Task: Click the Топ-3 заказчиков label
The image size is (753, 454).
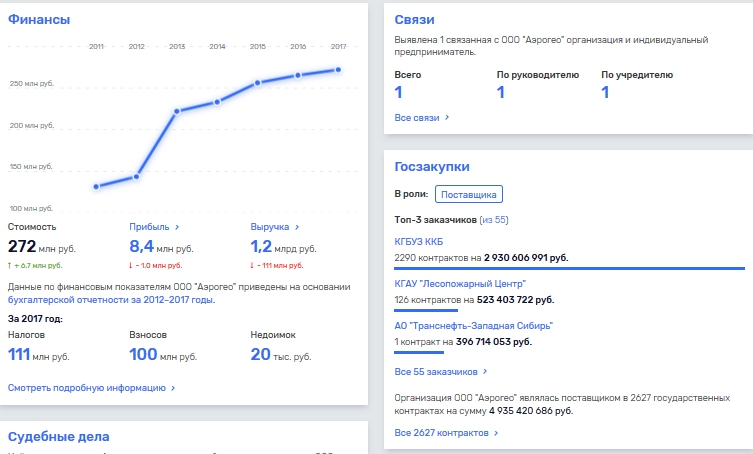Action: pos(436,220)
